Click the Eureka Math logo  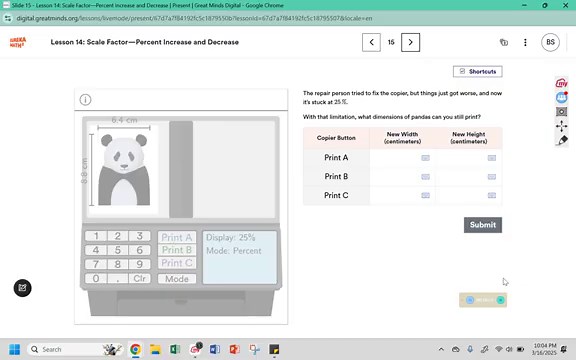point(18,42)
